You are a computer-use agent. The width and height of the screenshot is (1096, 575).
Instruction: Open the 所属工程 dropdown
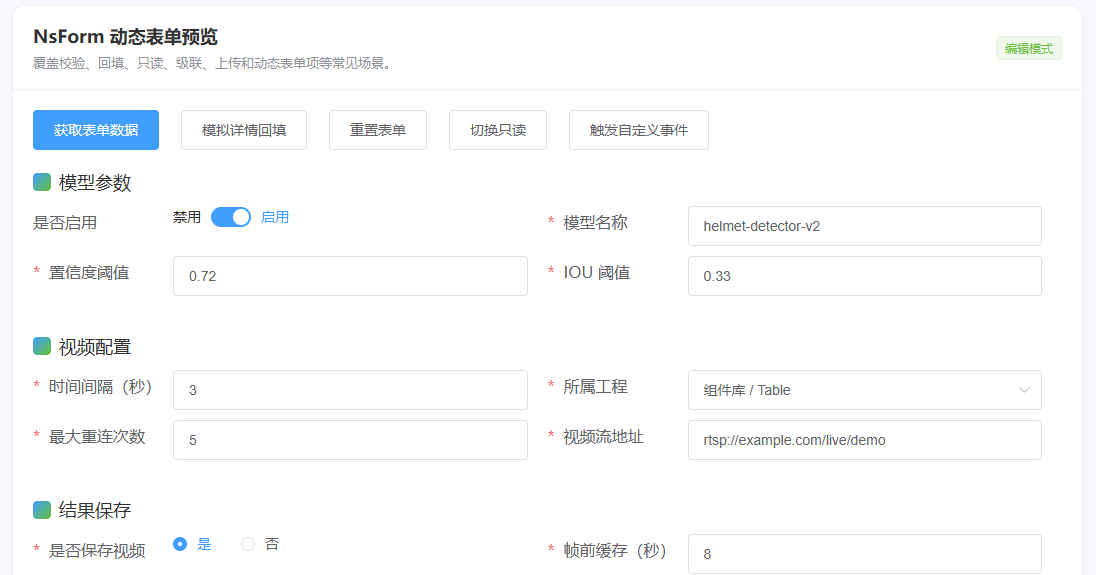[x=850, y=390]
